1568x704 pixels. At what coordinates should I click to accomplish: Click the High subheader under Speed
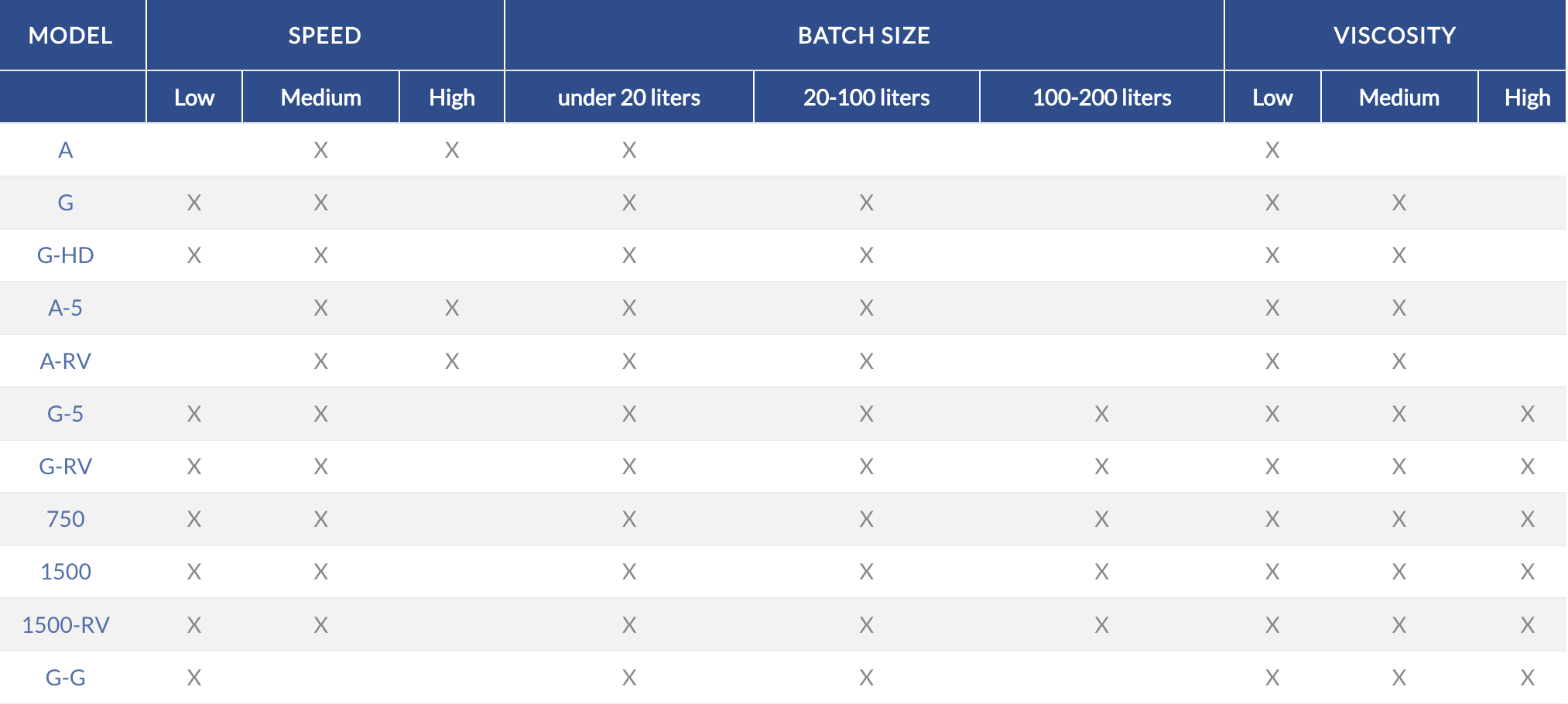click(452, 97)
